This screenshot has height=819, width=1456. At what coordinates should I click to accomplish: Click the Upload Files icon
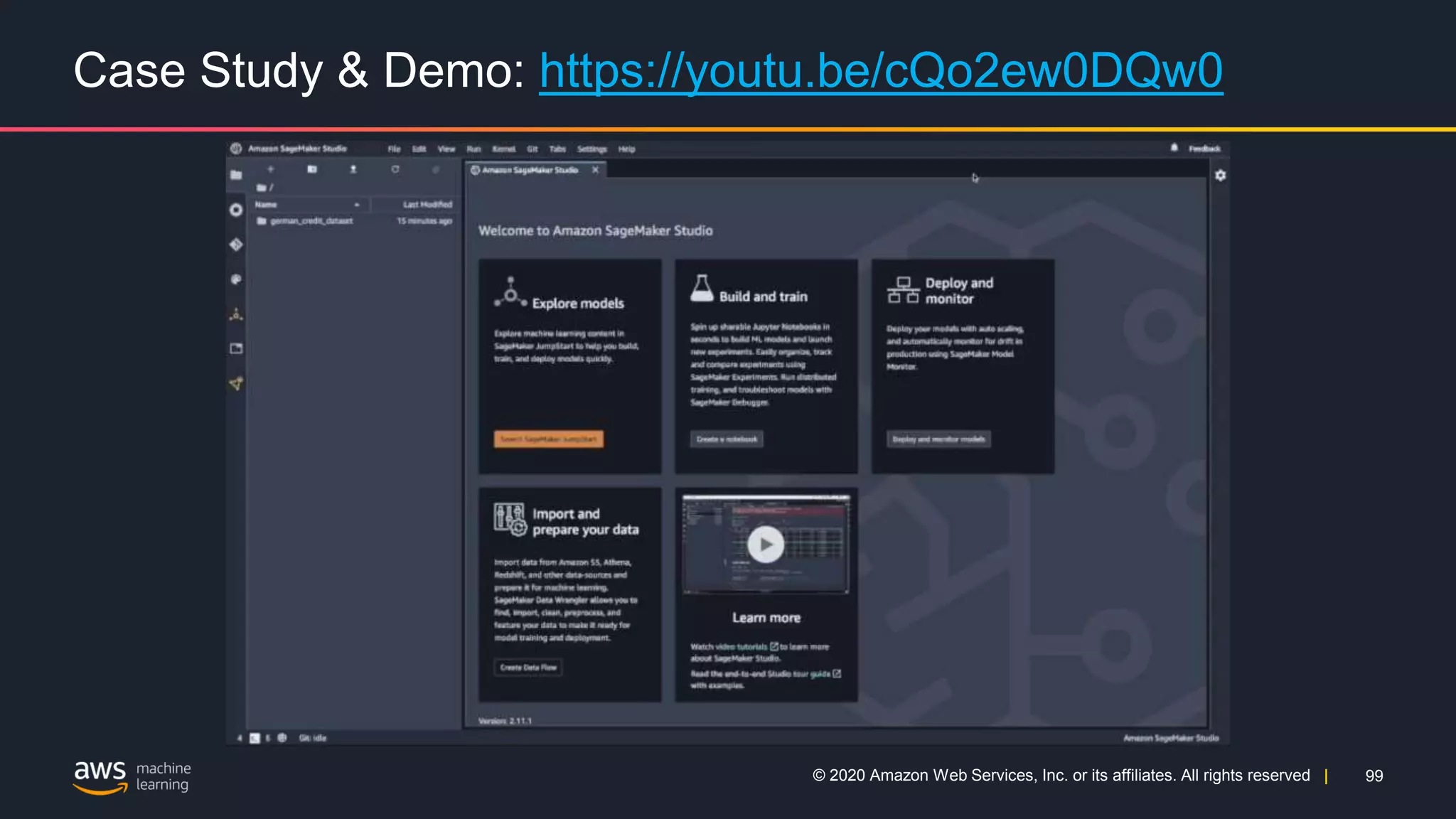pyautogui.click(x=353, y=169)
